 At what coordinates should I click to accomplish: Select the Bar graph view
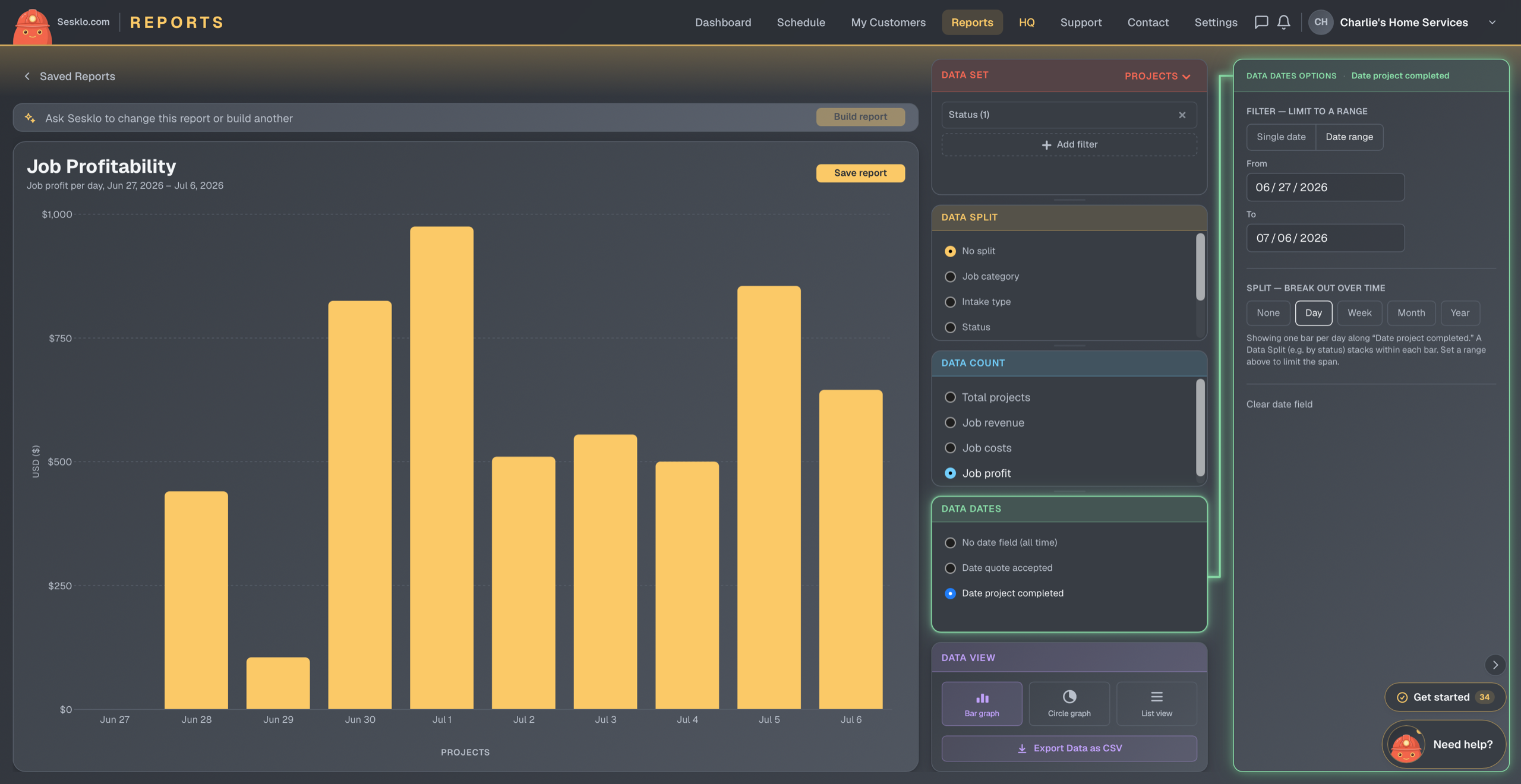[982, 704]
